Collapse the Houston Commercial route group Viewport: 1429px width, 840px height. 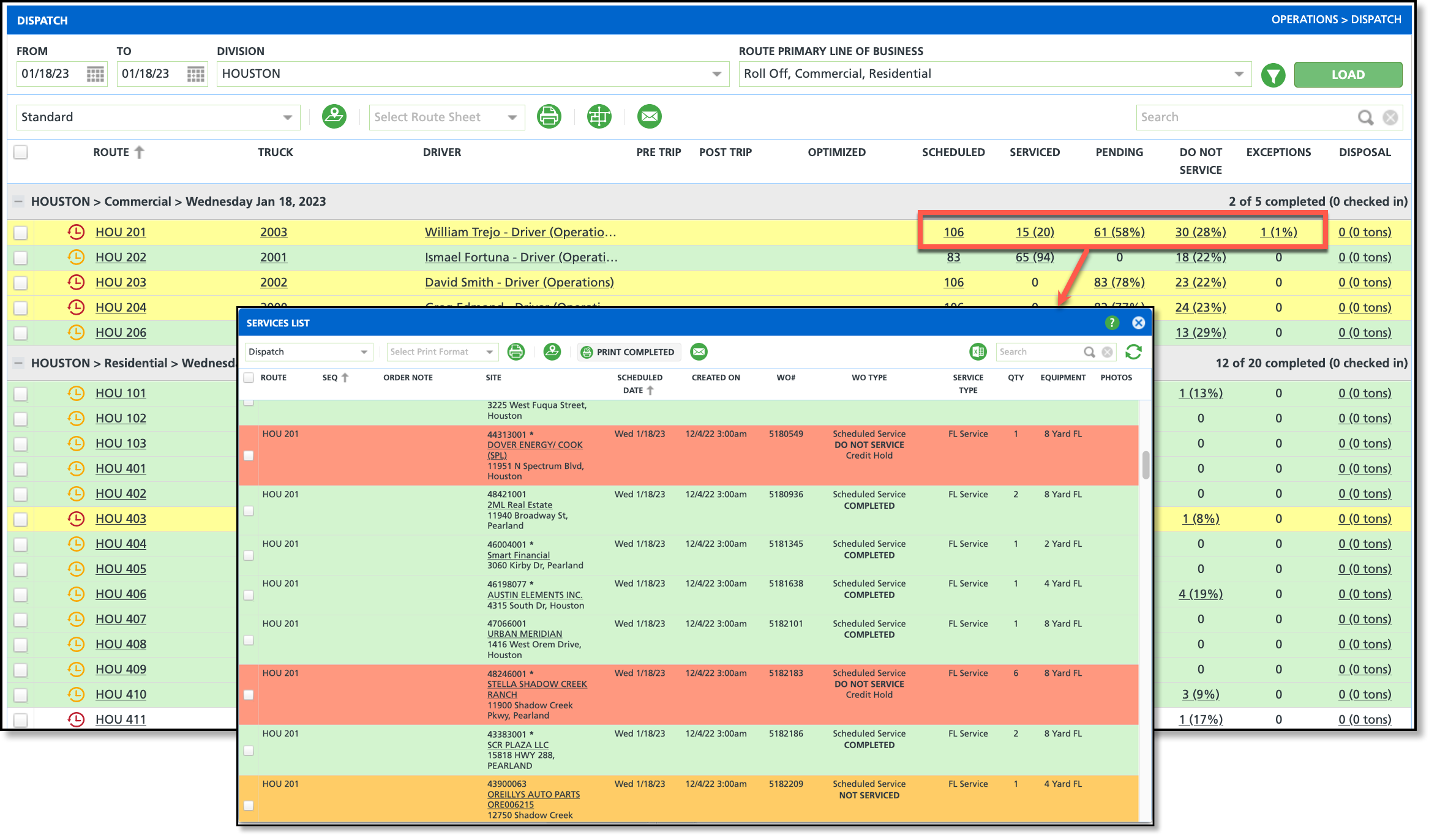pyautogui.click(x=18, y=201)
